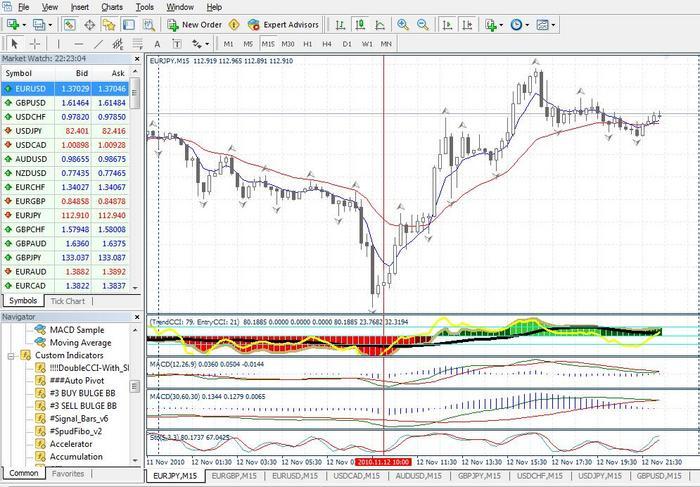Switch to the EURGBP,M15 chart tab
This screenshot has width=700, height=487.
(x=234, y=476)
